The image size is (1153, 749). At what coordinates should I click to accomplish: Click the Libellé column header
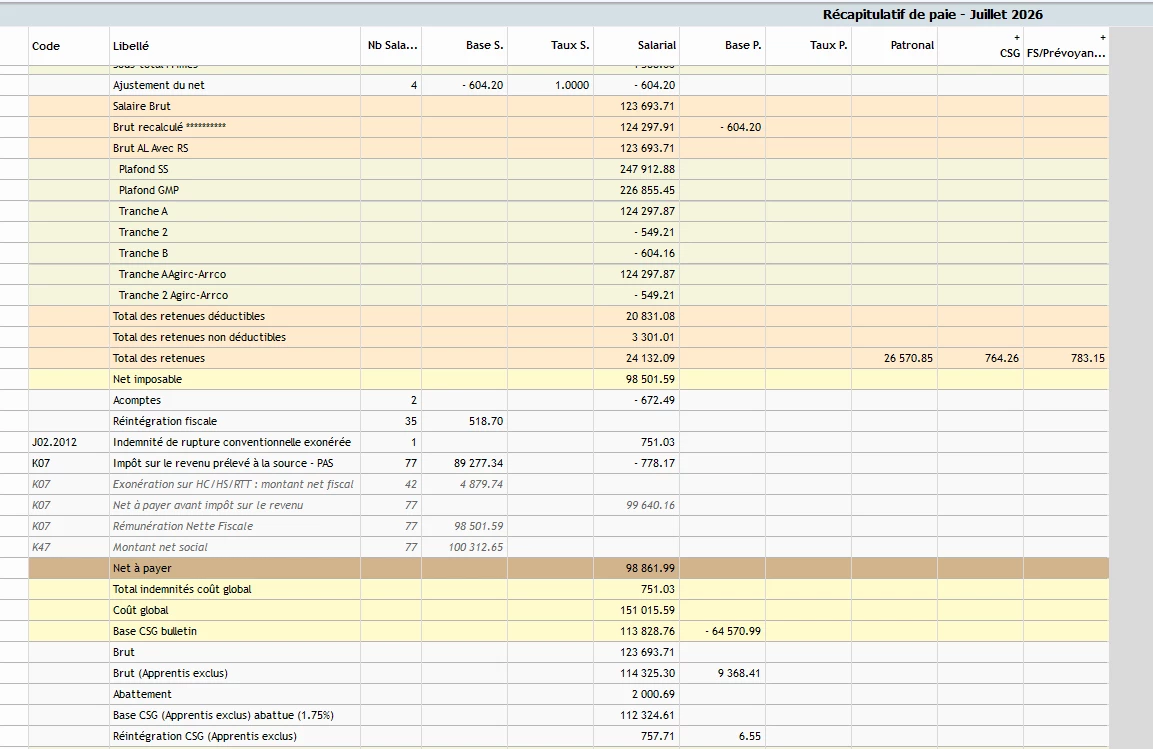tap(235, 46)
